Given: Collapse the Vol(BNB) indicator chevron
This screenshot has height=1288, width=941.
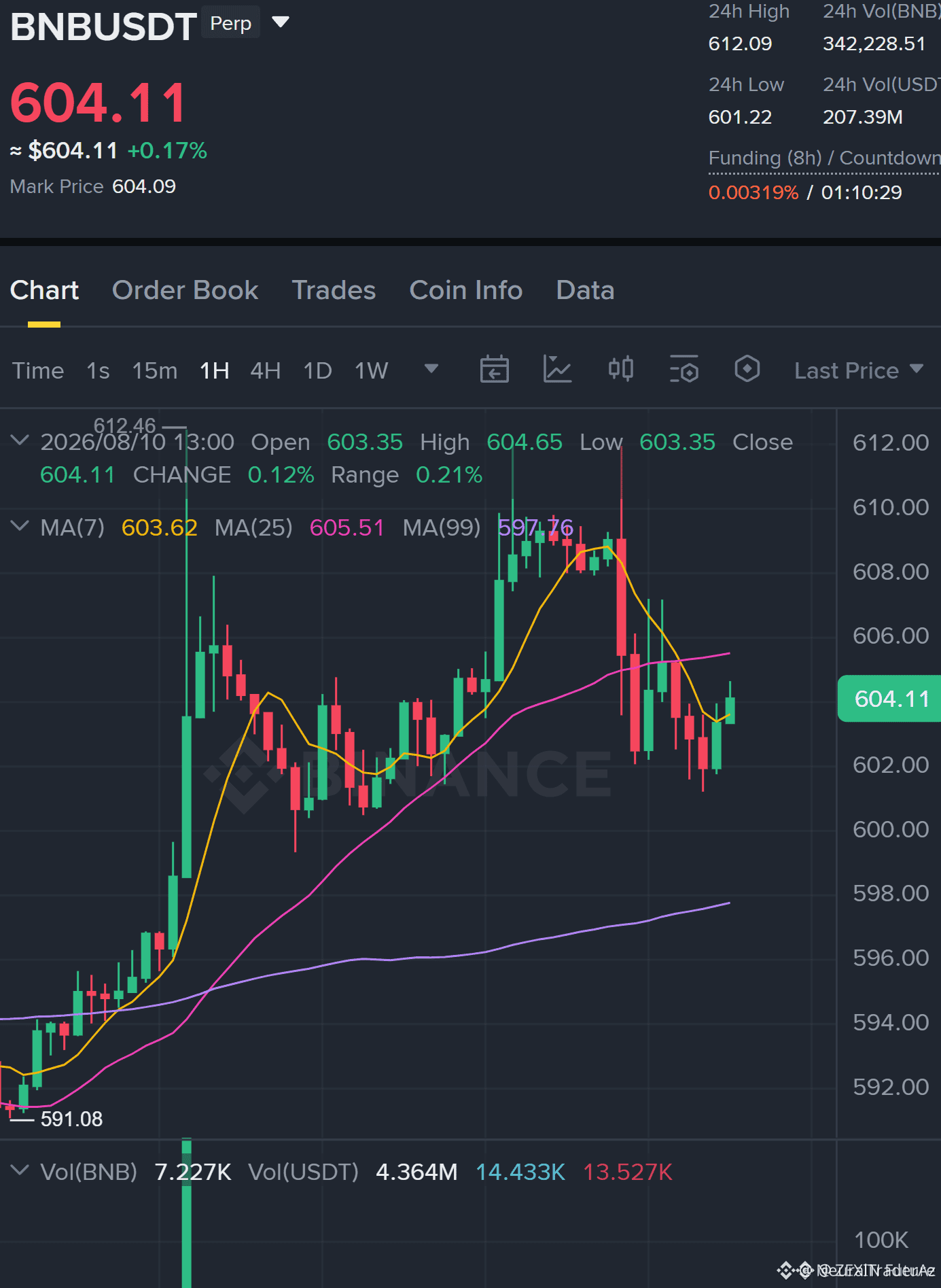Looking at the screenshot, I should (x=20, y=1170).
